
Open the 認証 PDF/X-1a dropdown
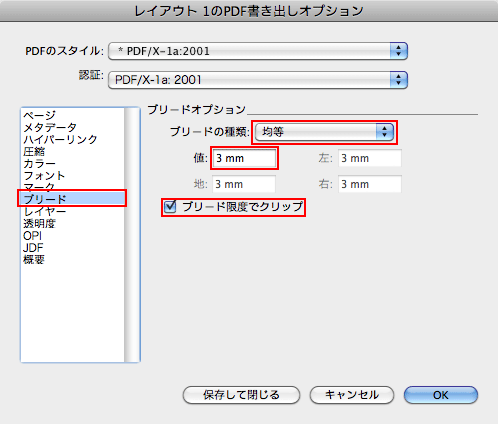click(258, 80)
